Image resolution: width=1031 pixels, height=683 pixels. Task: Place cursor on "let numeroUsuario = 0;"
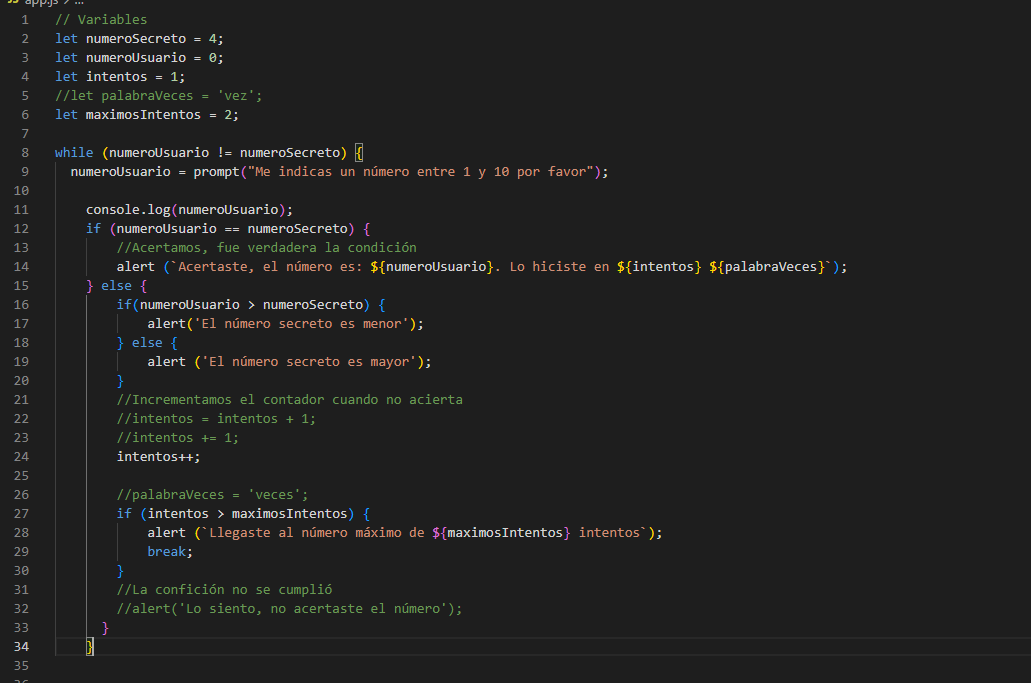(x=139, y=58)
